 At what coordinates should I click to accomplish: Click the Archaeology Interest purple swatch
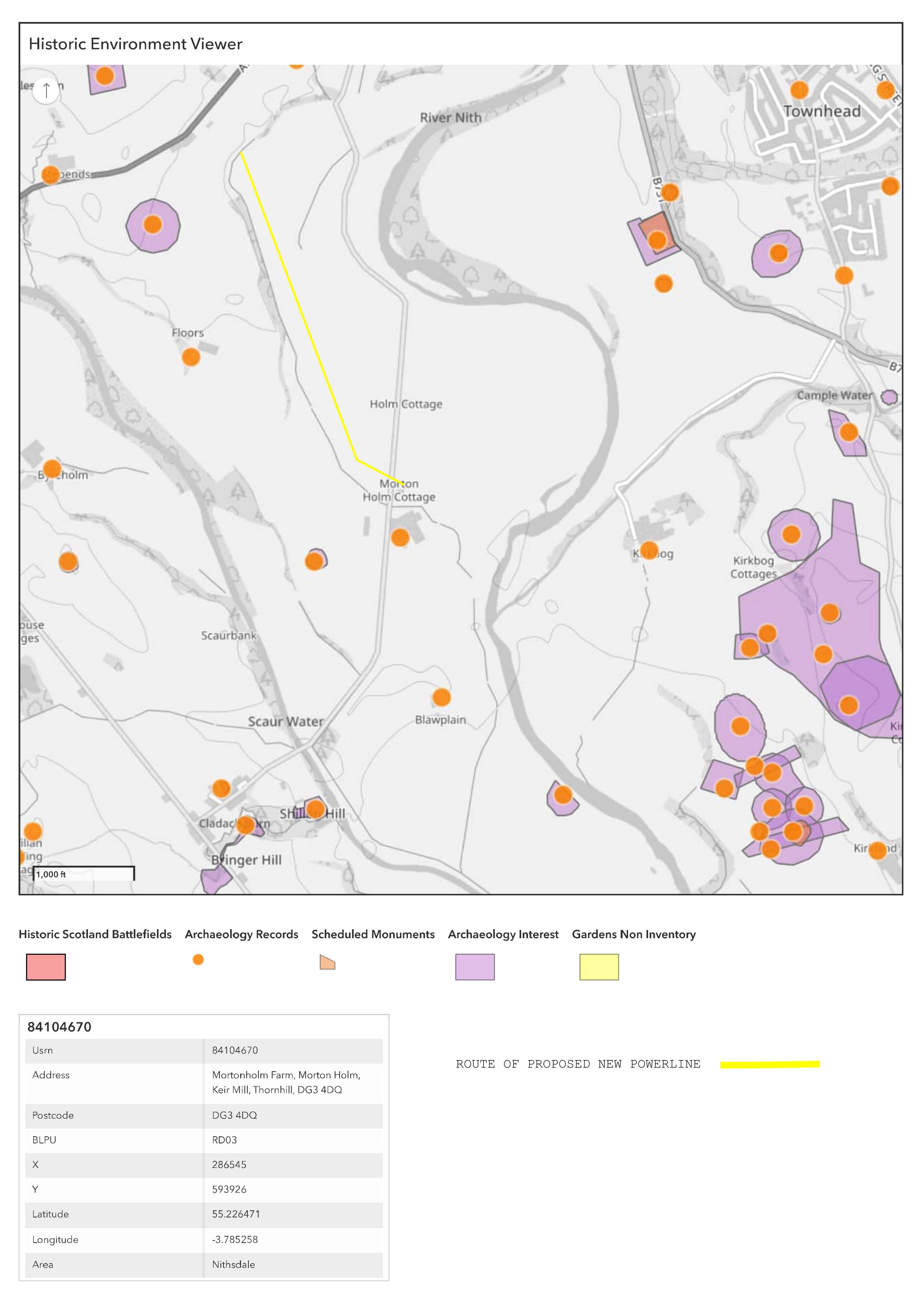[x=475, y=967]
